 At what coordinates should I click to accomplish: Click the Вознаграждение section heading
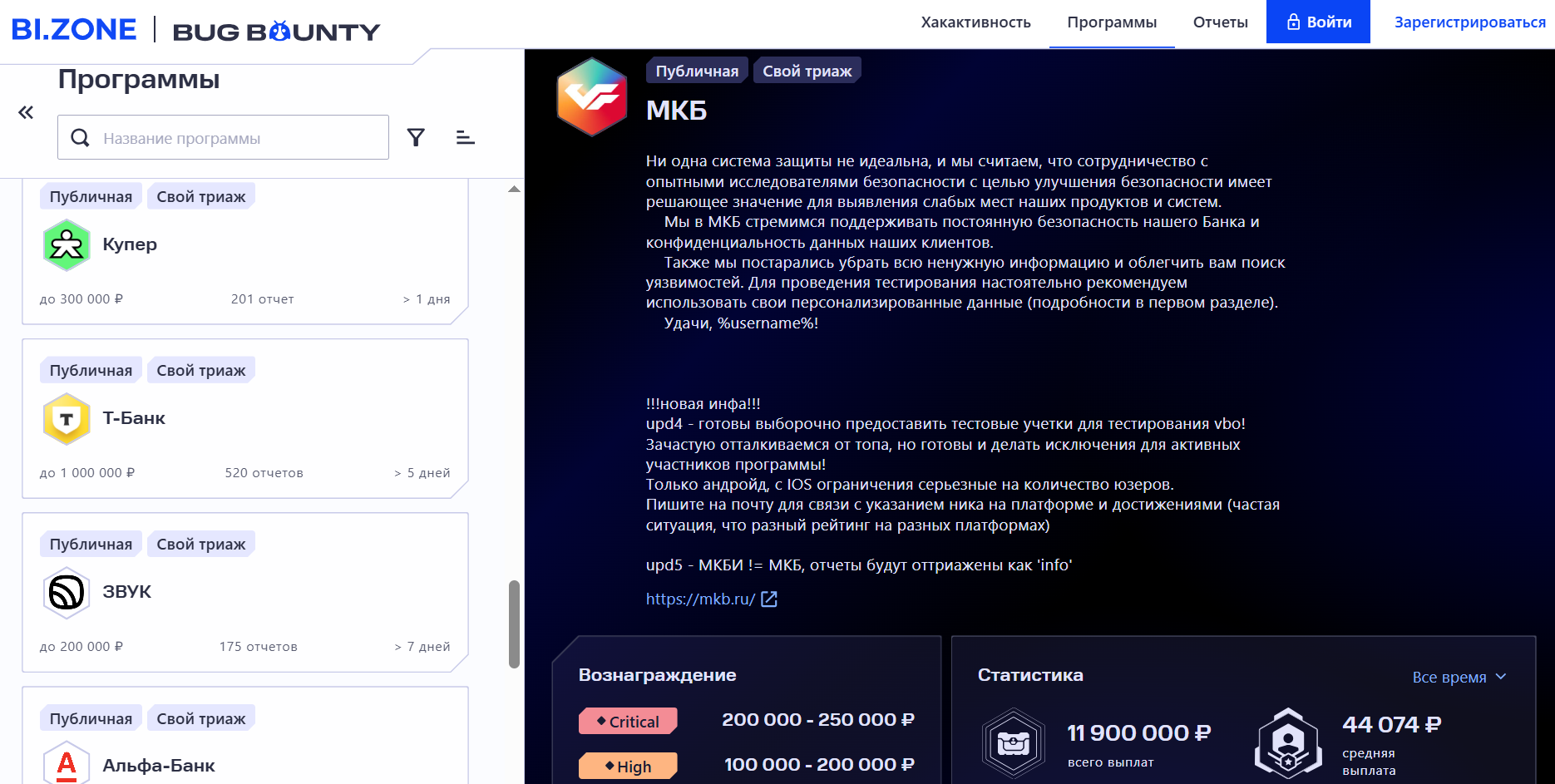(x=658, y=675)
